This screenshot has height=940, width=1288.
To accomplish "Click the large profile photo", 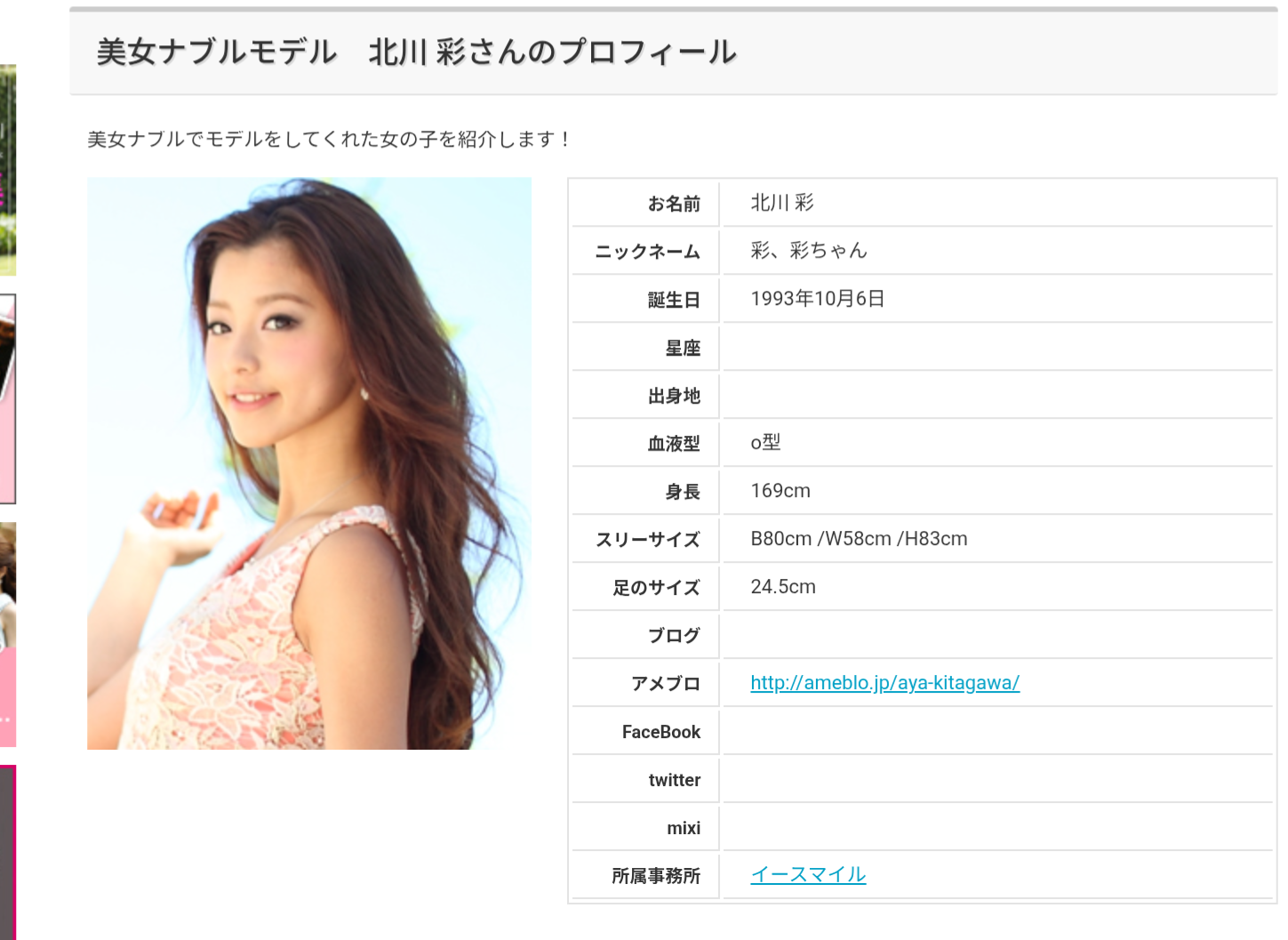I will pyautogui.click(x=308, y=463).
